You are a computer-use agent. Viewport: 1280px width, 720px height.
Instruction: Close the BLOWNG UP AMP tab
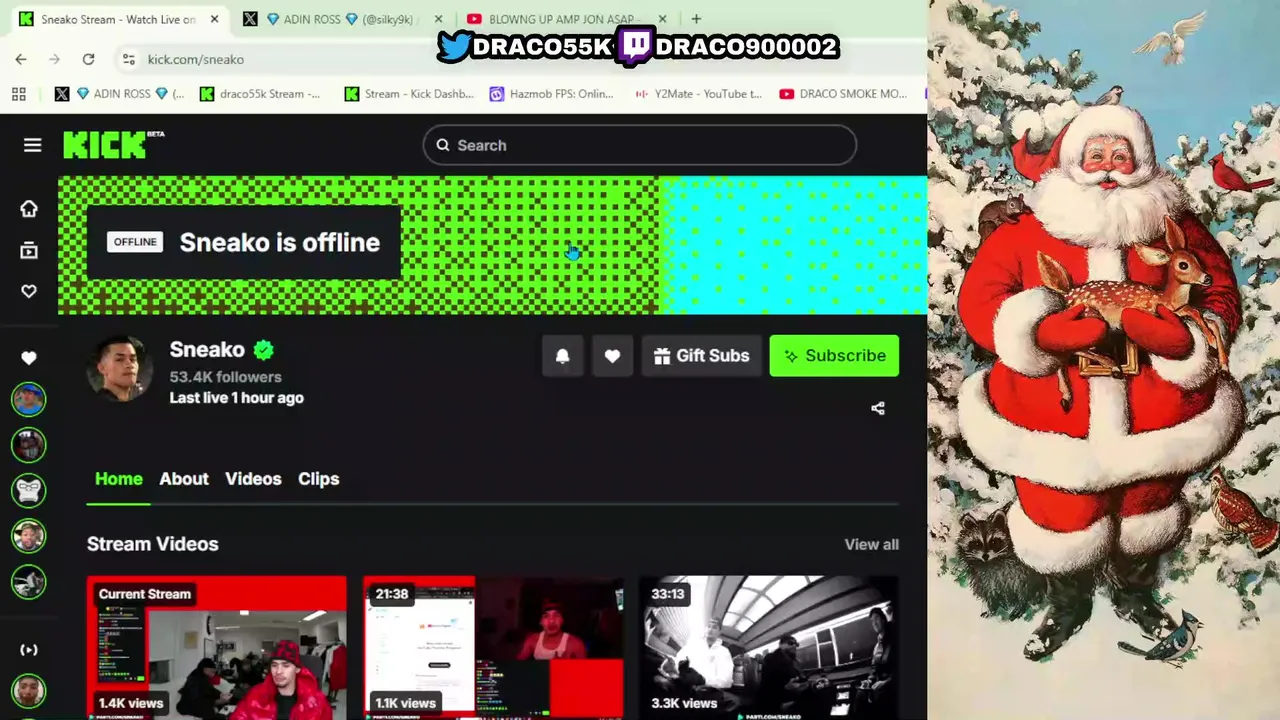[662, 19]
